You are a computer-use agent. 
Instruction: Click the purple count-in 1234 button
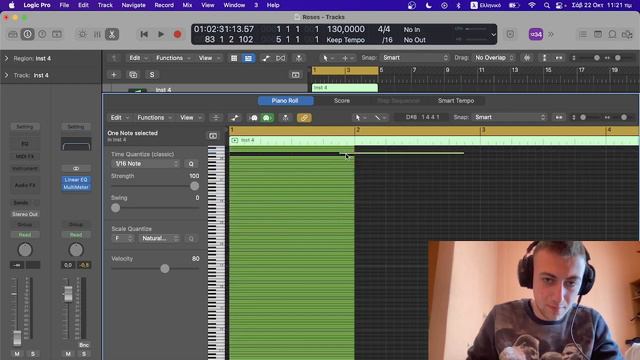pyautogui.click(x=536, y=34)
